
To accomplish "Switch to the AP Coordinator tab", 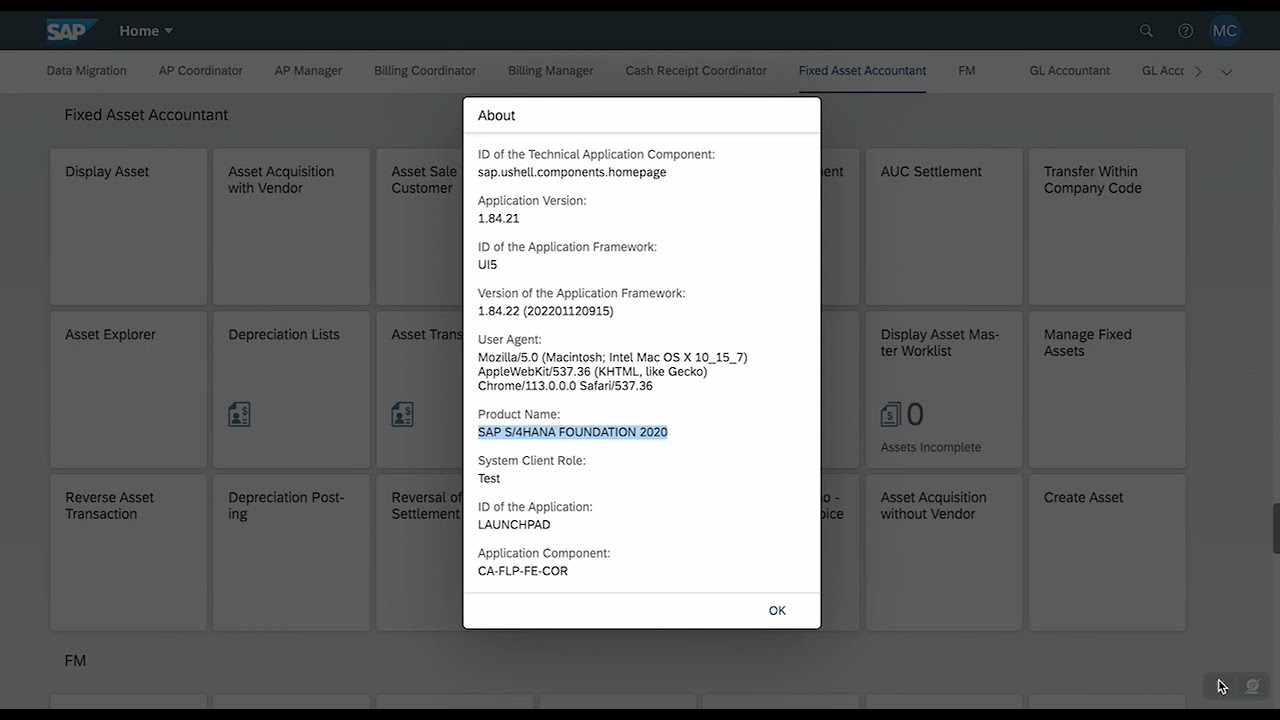I will point(200,71).
